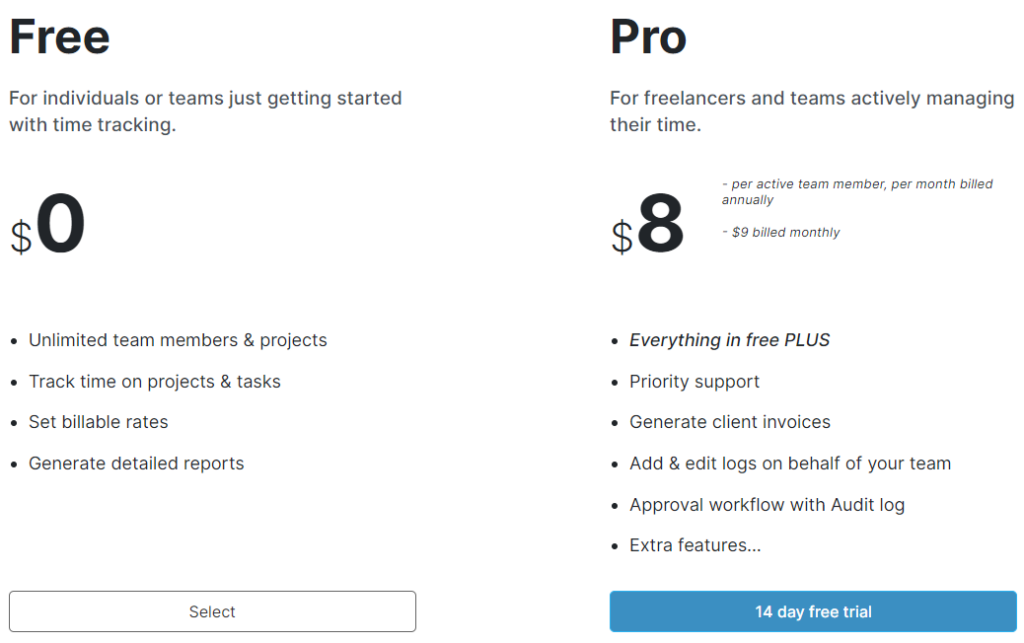Start the 14 day free trial
Screen dimensions: 1024x643
[813, 611]
